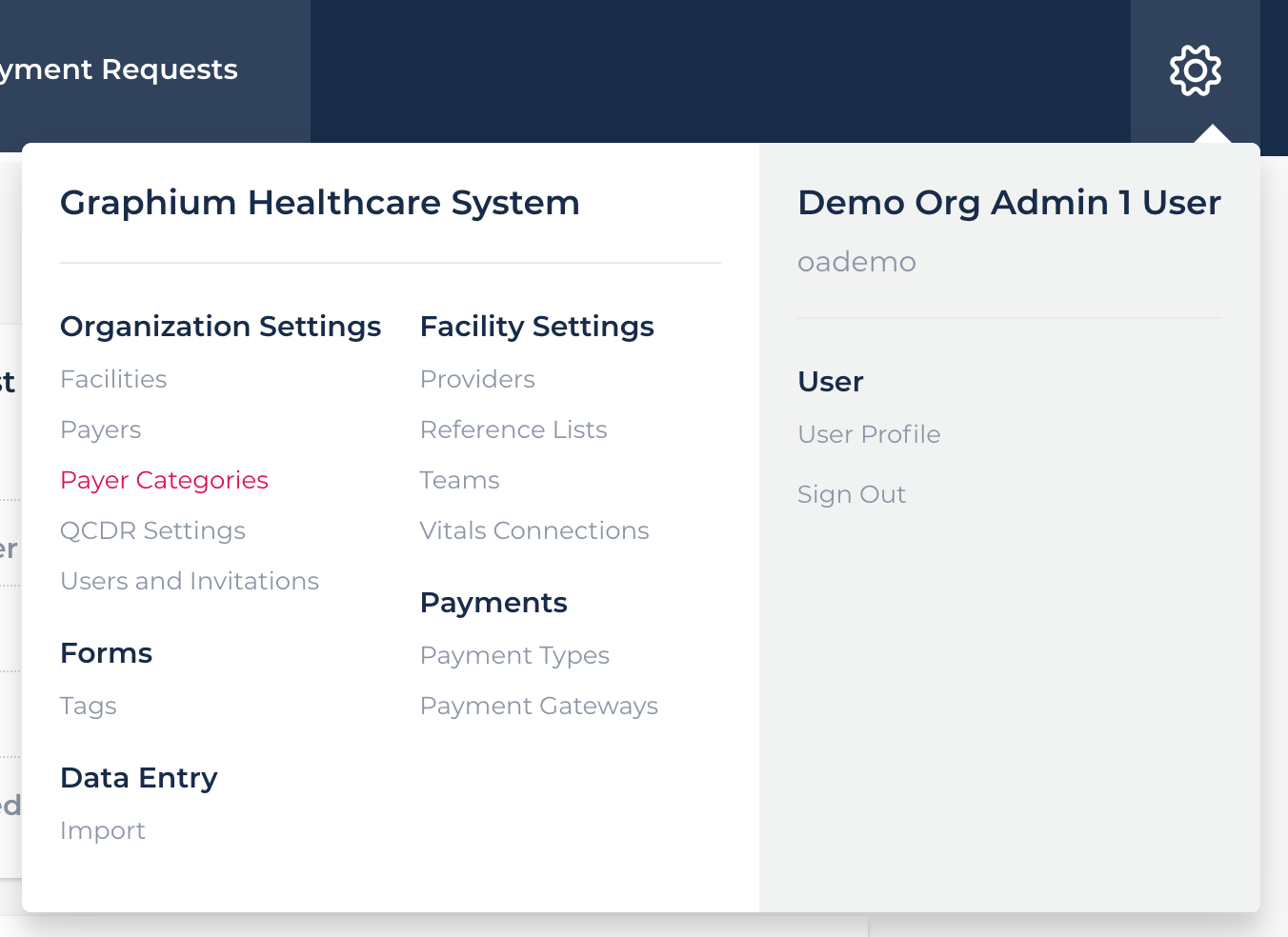
Task: Open QCDR Settings
Action: pos(152,530)
